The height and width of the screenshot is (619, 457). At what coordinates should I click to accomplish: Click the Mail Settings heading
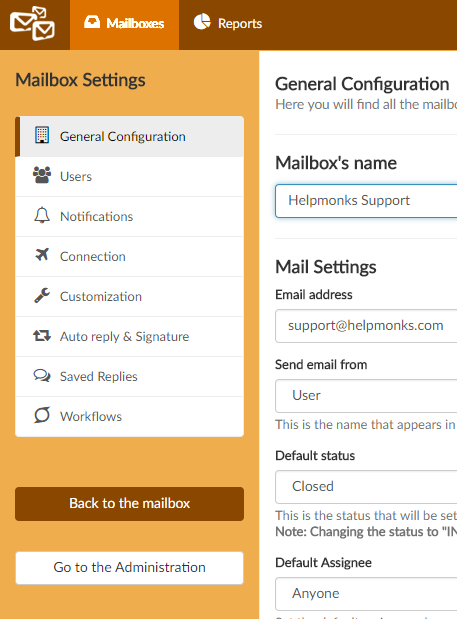[x=326, y=267]
